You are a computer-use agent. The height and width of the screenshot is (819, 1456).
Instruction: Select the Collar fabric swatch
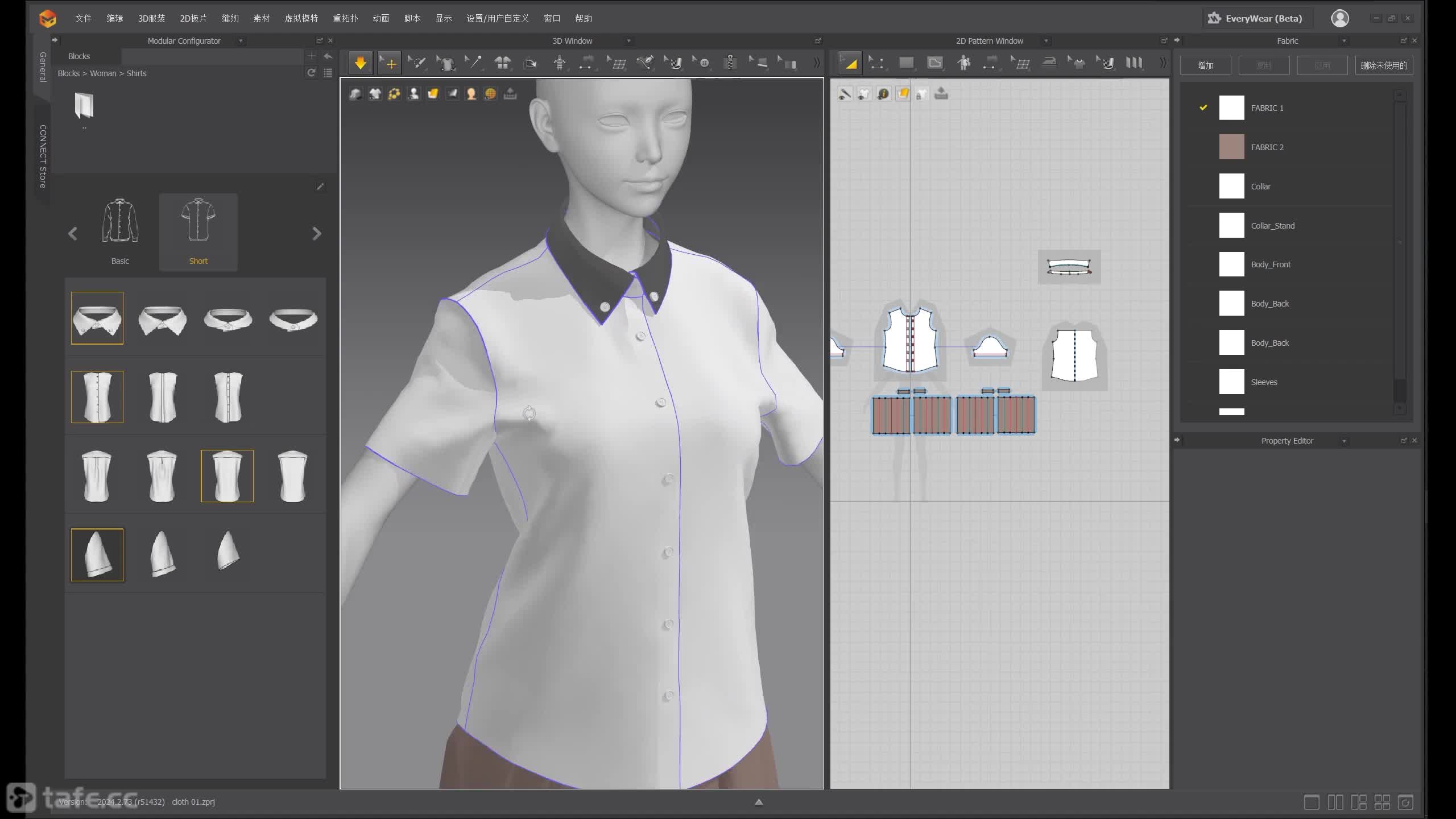[1231, 187]
